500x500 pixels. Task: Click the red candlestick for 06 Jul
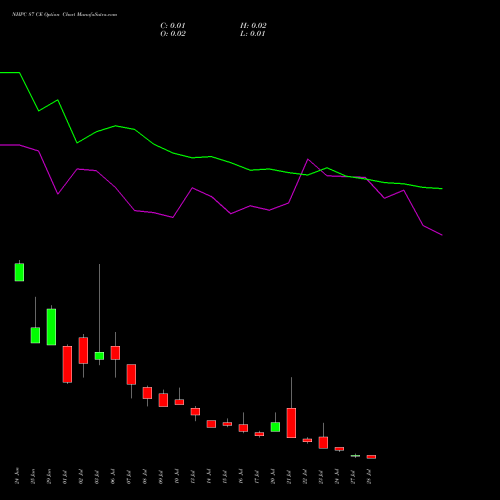click(115, 353)
